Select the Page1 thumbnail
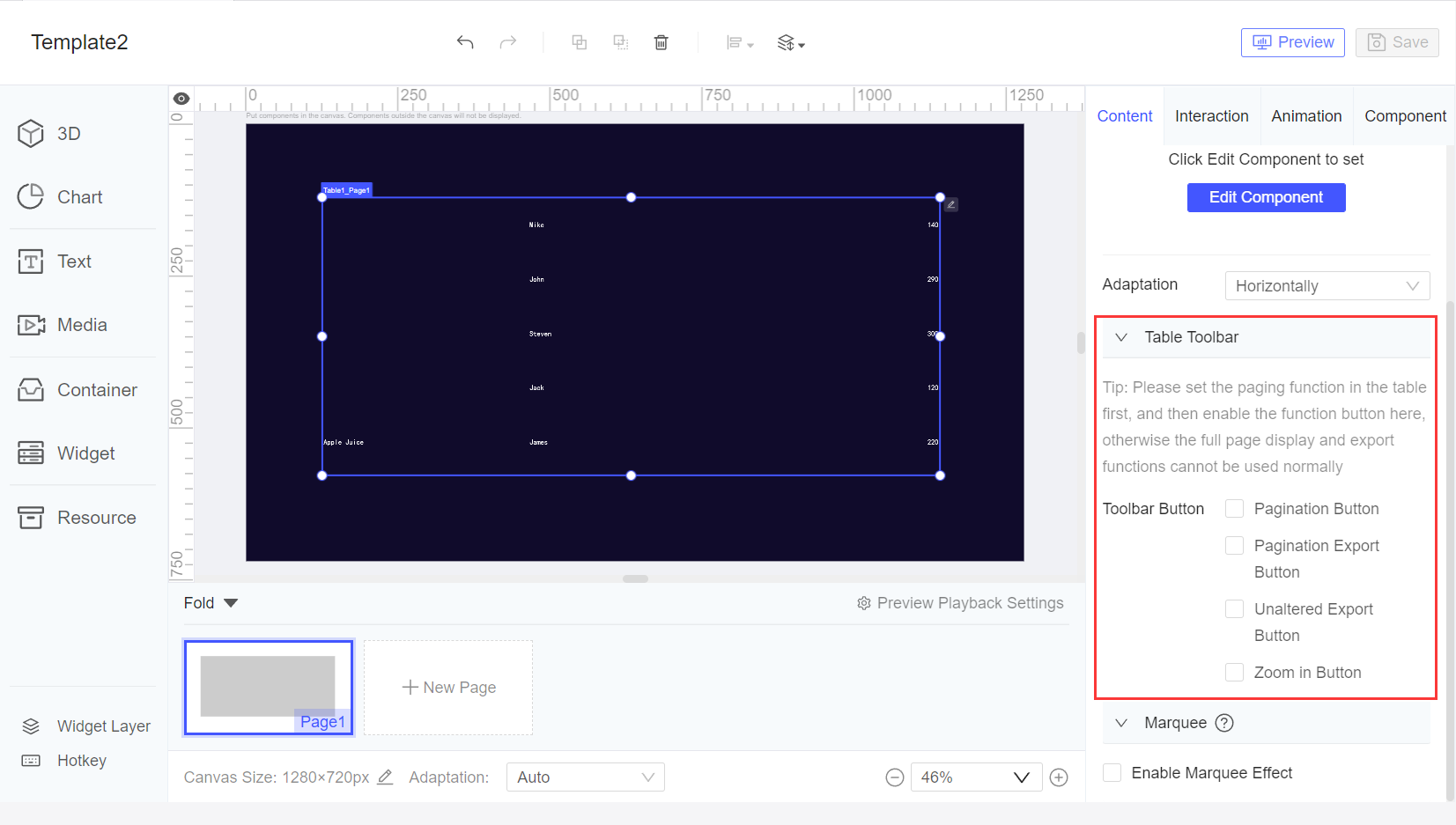 (x=268, y=687)
